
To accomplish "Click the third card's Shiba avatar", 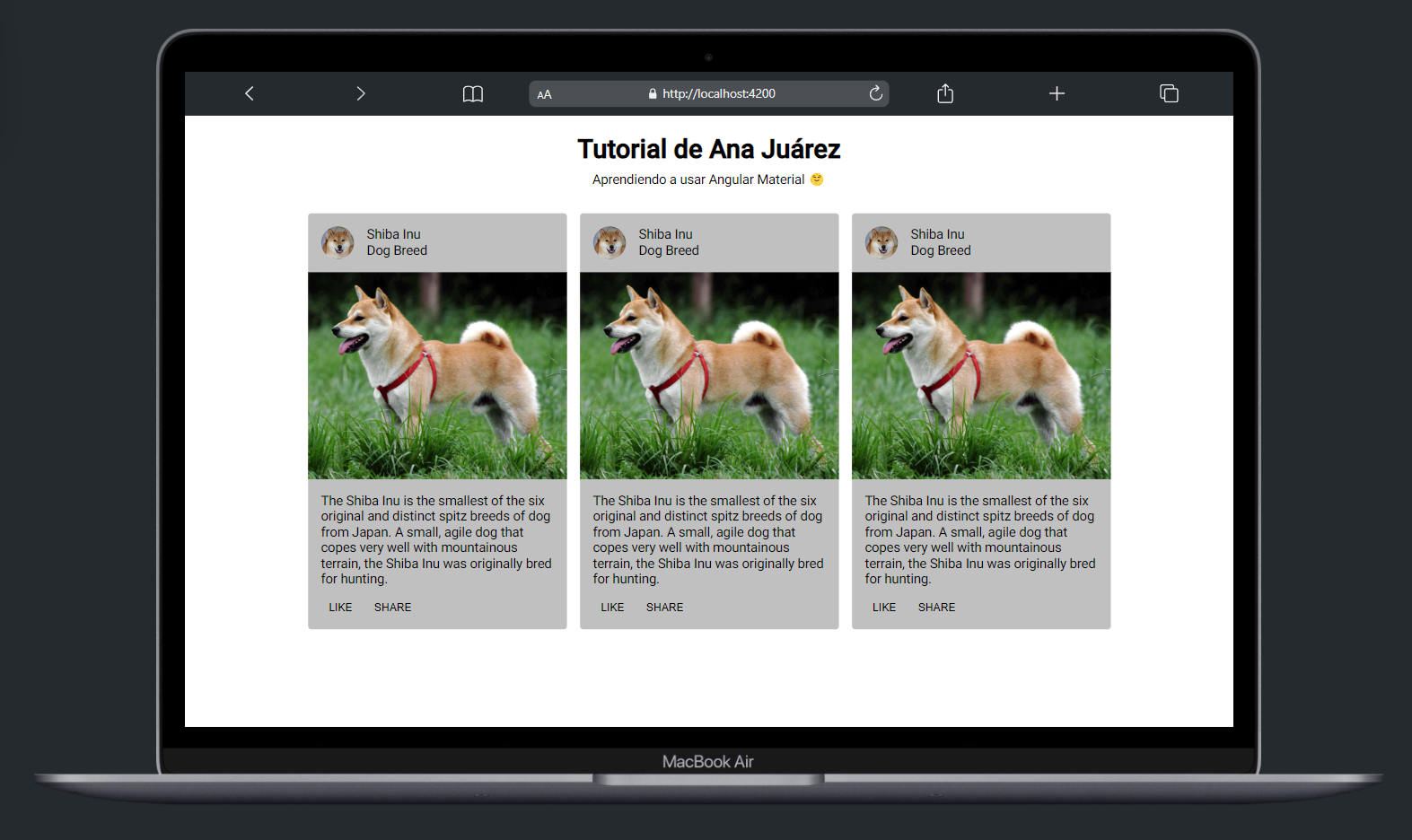I will (x=881, y=242).
